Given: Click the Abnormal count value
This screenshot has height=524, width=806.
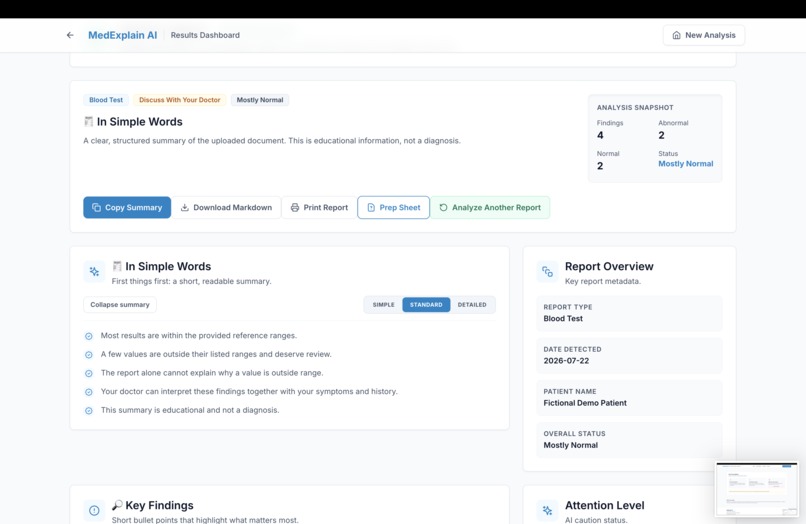Looking at the screenshot, I should pos(662,135).
